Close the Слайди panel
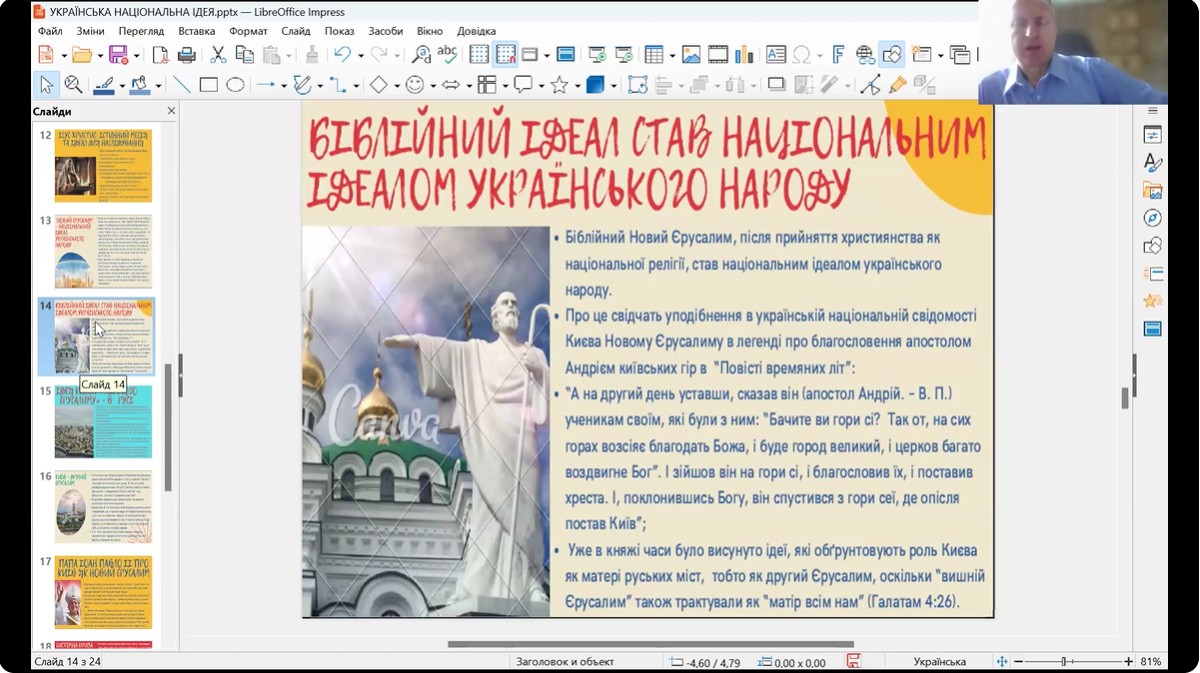Screen dimensions: 1200x673 (171, 111)
